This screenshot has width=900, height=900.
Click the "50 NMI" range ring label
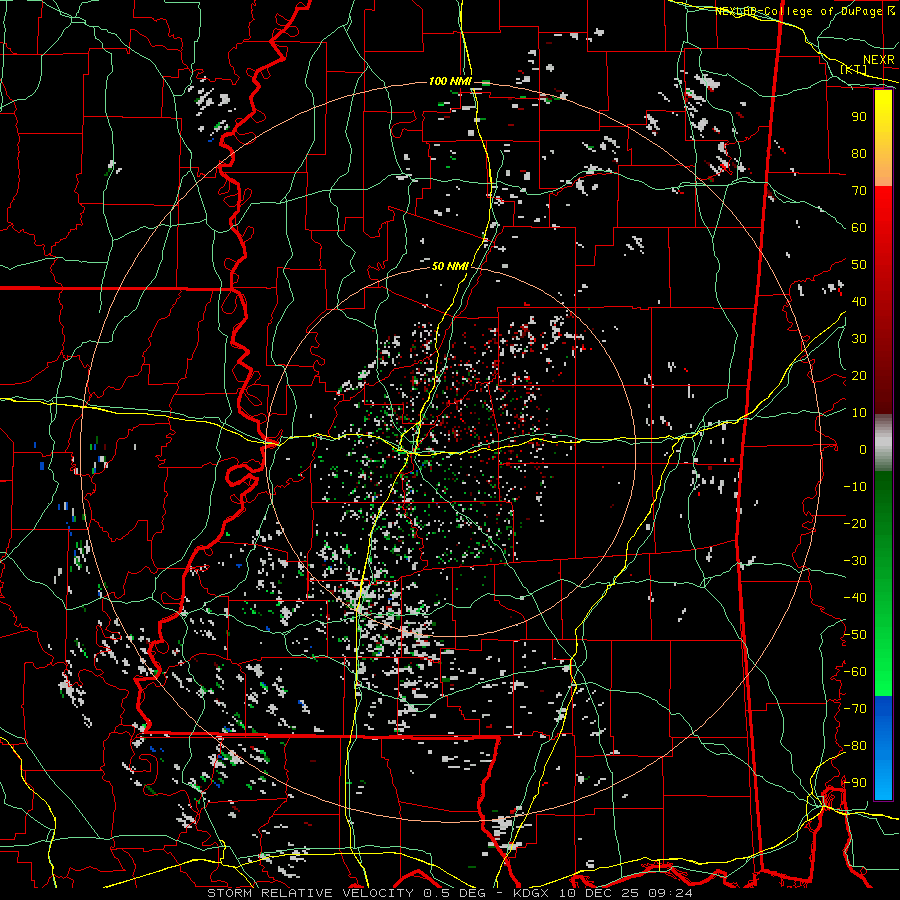click(x=450, y=266)
